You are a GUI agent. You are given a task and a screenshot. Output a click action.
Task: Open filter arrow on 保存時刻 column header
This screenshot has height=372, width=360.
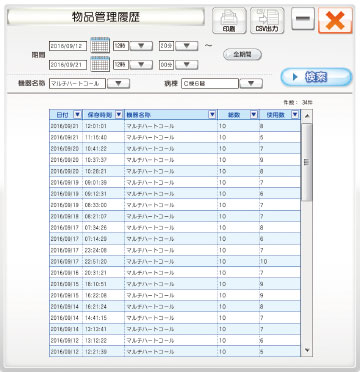point(119,115)
